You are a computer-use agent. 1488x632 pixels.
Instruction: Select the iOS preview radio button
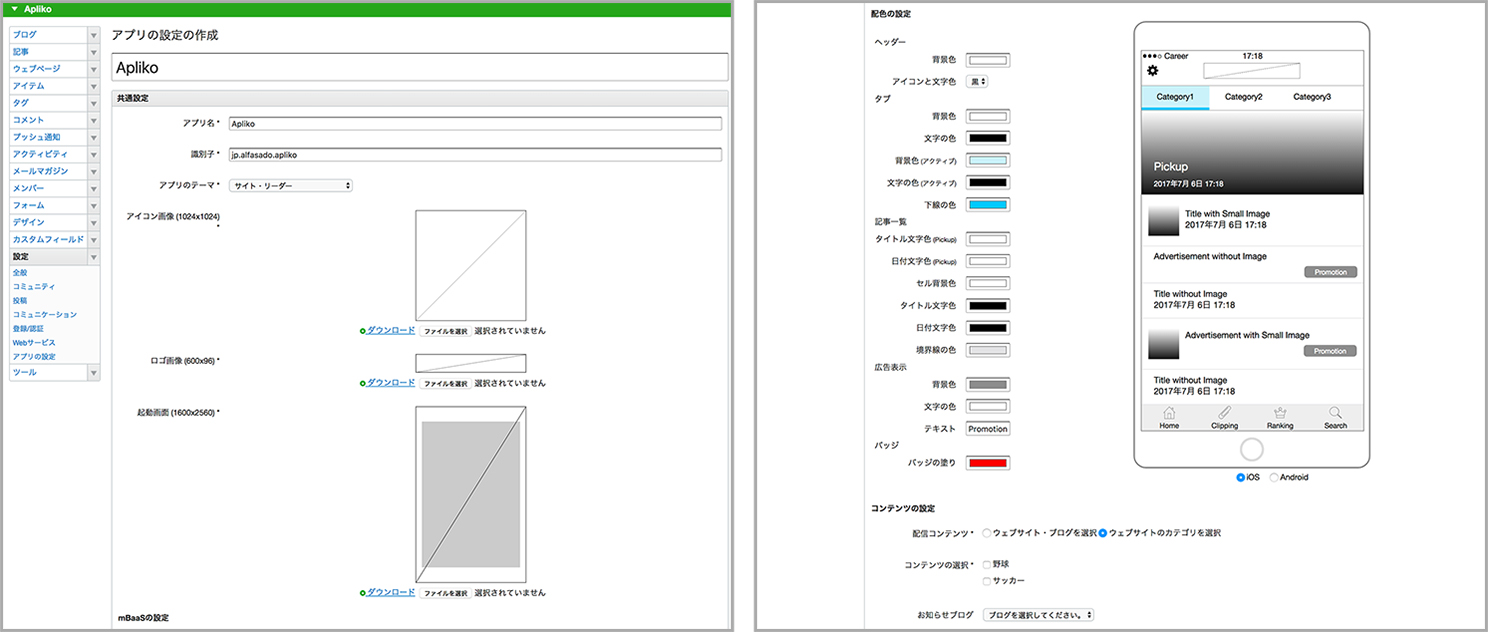click(1241, 477)
